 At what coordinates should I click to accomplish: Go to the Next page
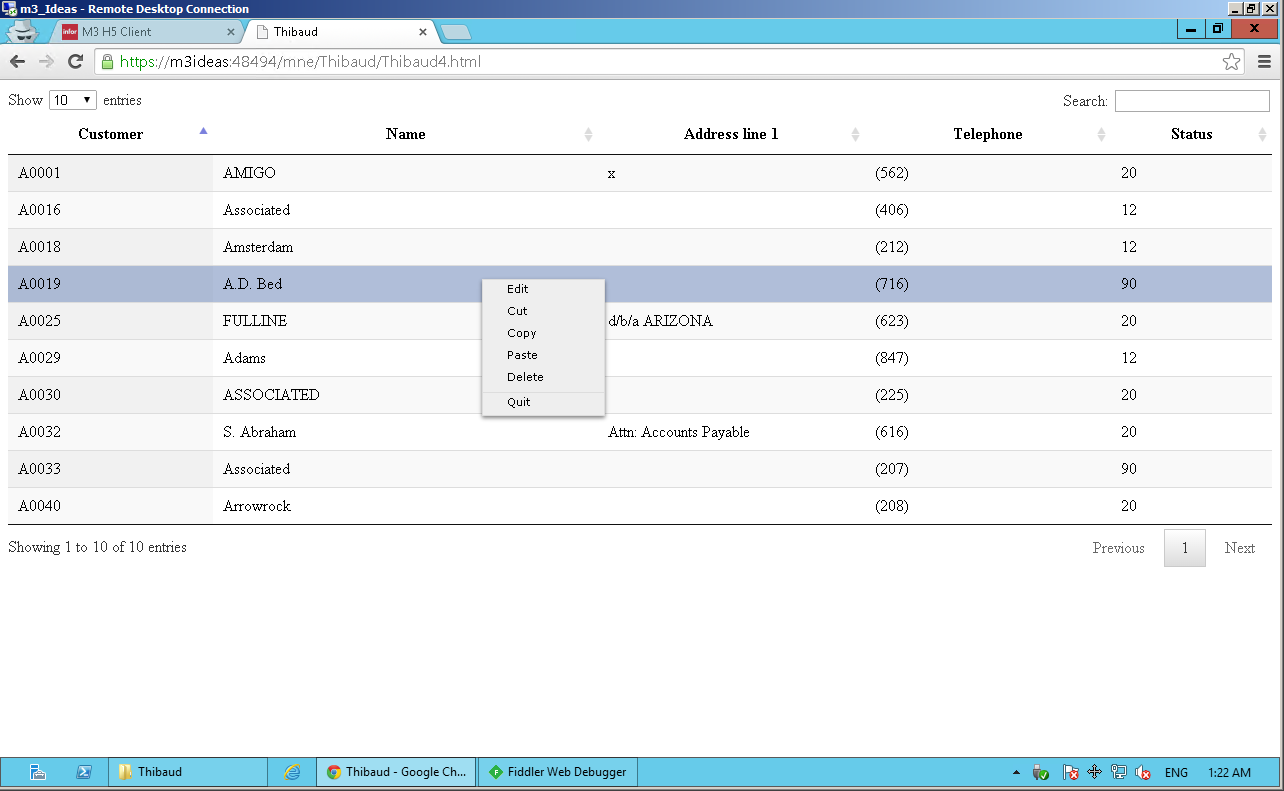(x=1239, y=548)
